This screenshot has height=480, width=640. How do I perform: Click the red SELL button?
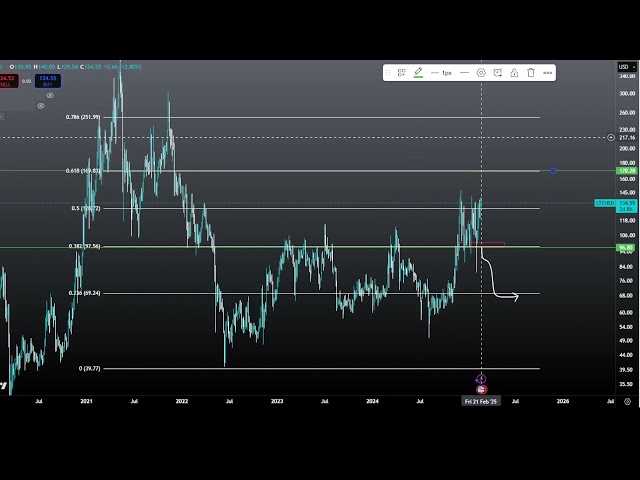(x=7, y=81)
